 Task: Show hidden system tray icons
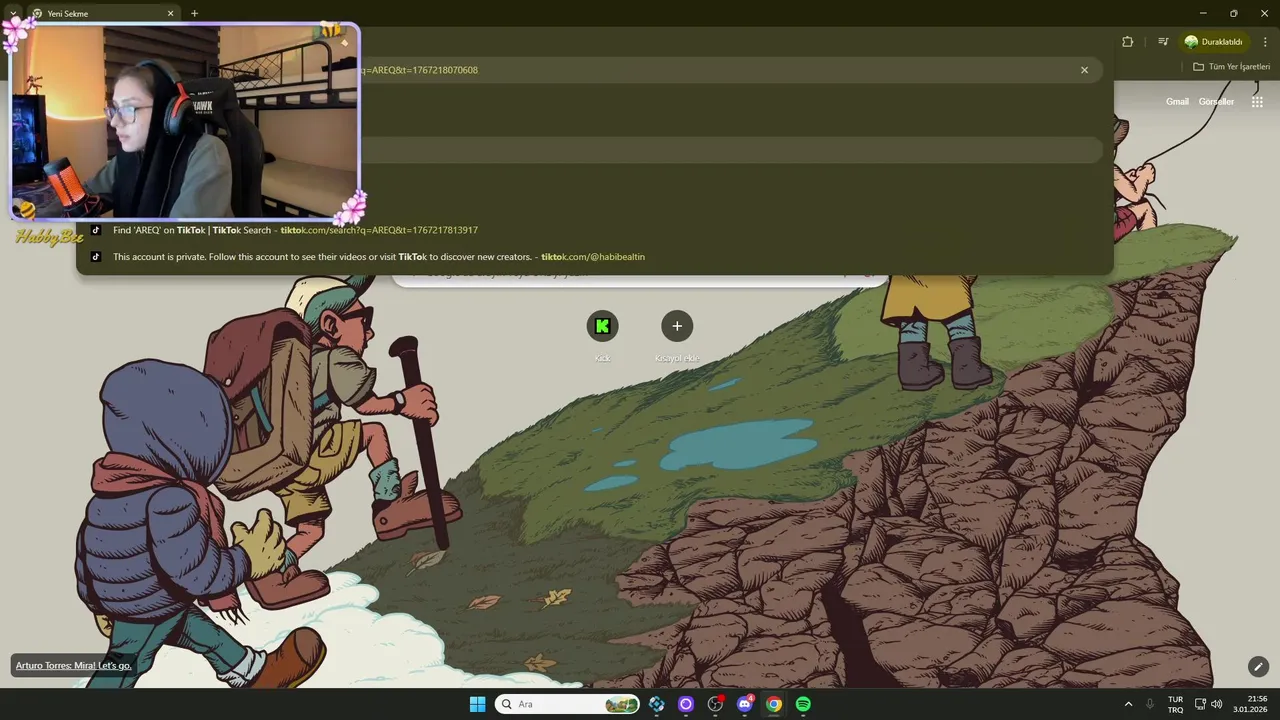pos(1128,704)
